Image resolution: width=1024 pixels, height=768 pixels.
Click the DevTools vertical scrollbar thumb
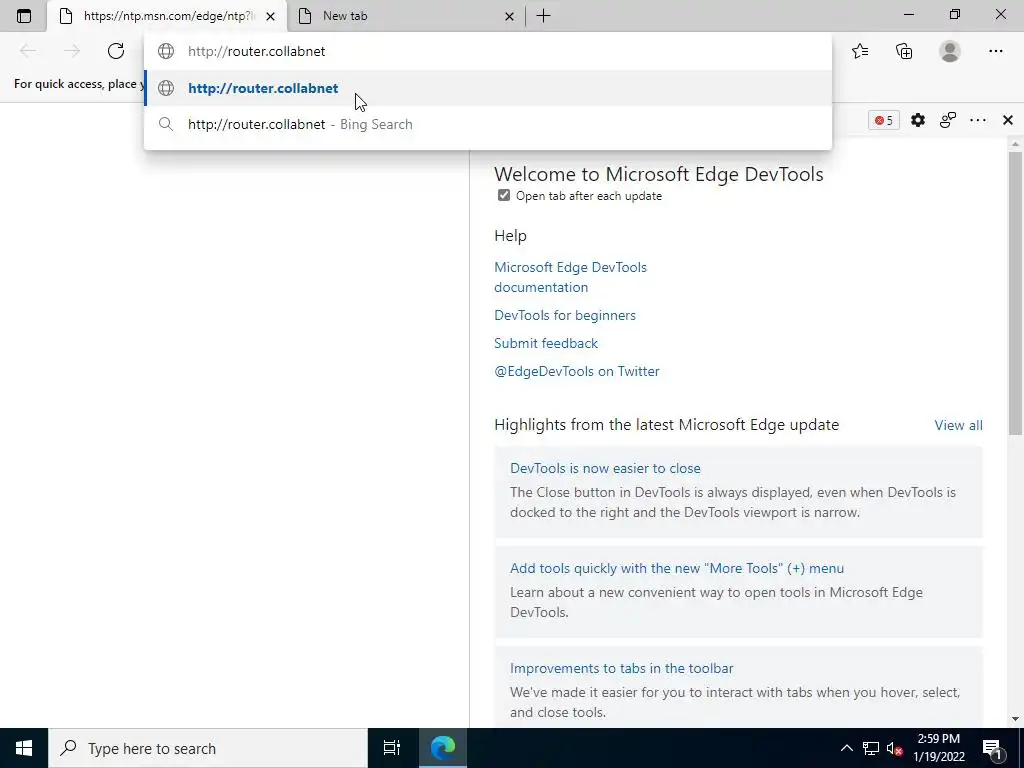click(x=1015, y=293)
